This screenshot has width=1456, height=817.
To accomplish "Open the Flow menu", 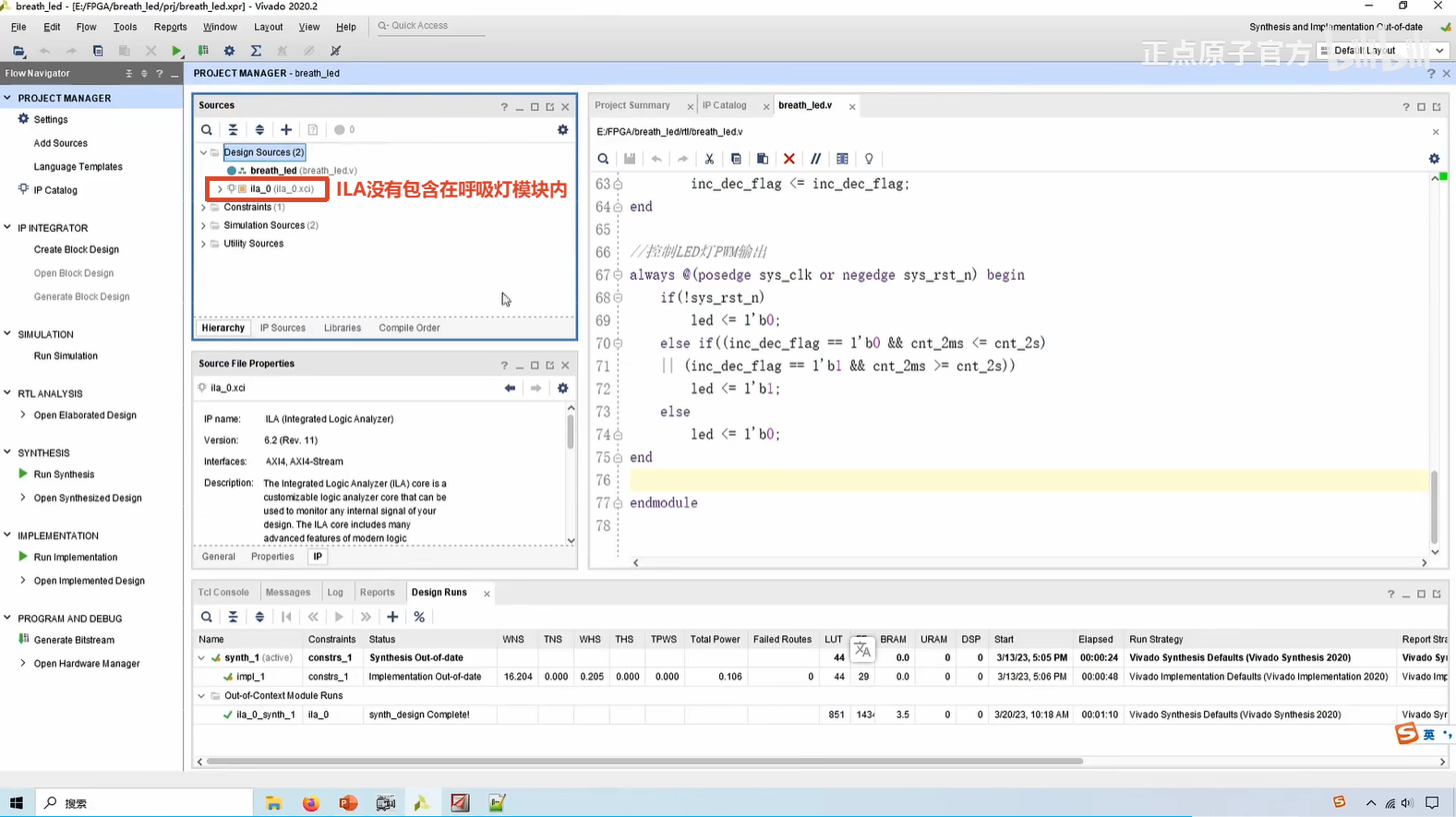I will pyautogui.click(x=86, y=27).
